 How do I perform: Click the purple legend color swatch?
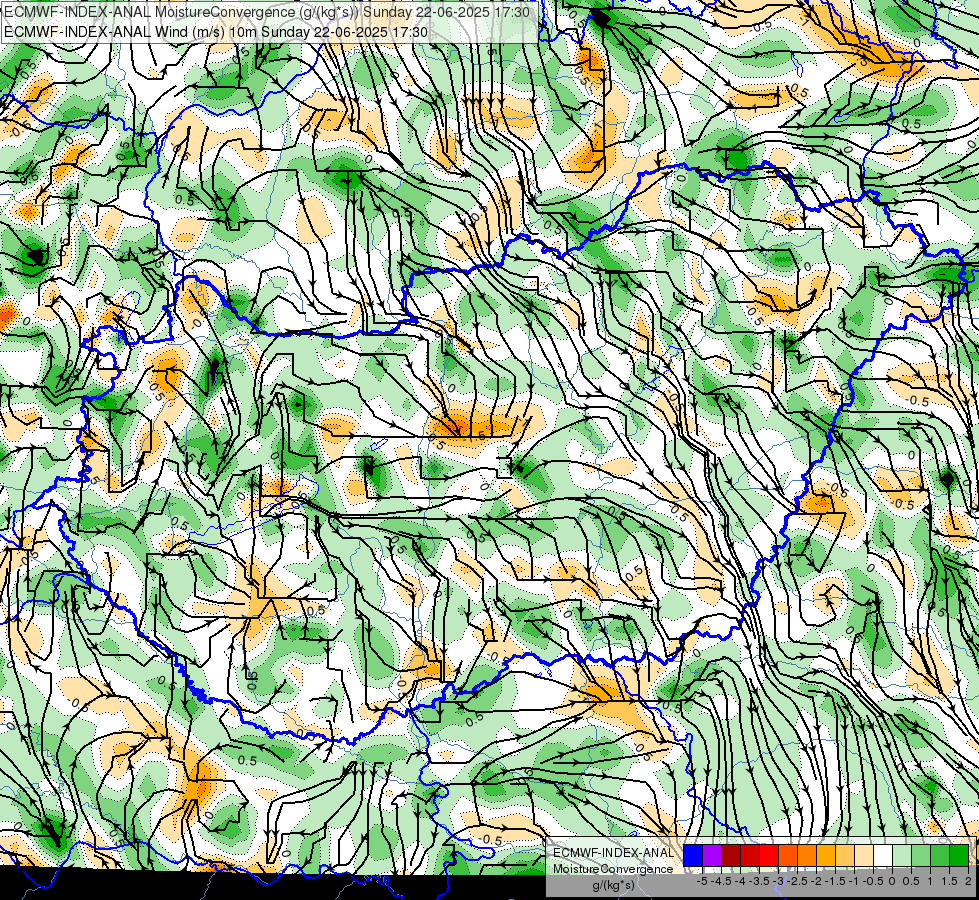712,855
